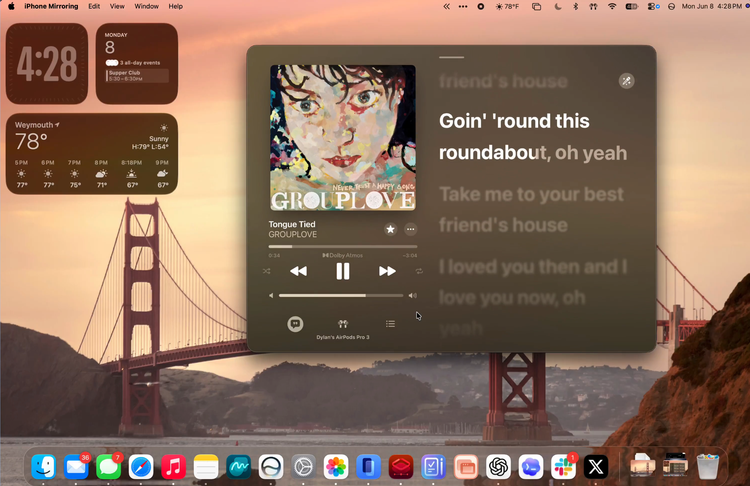Click the weather 78°F menu bar item

(x=507, y=6)
